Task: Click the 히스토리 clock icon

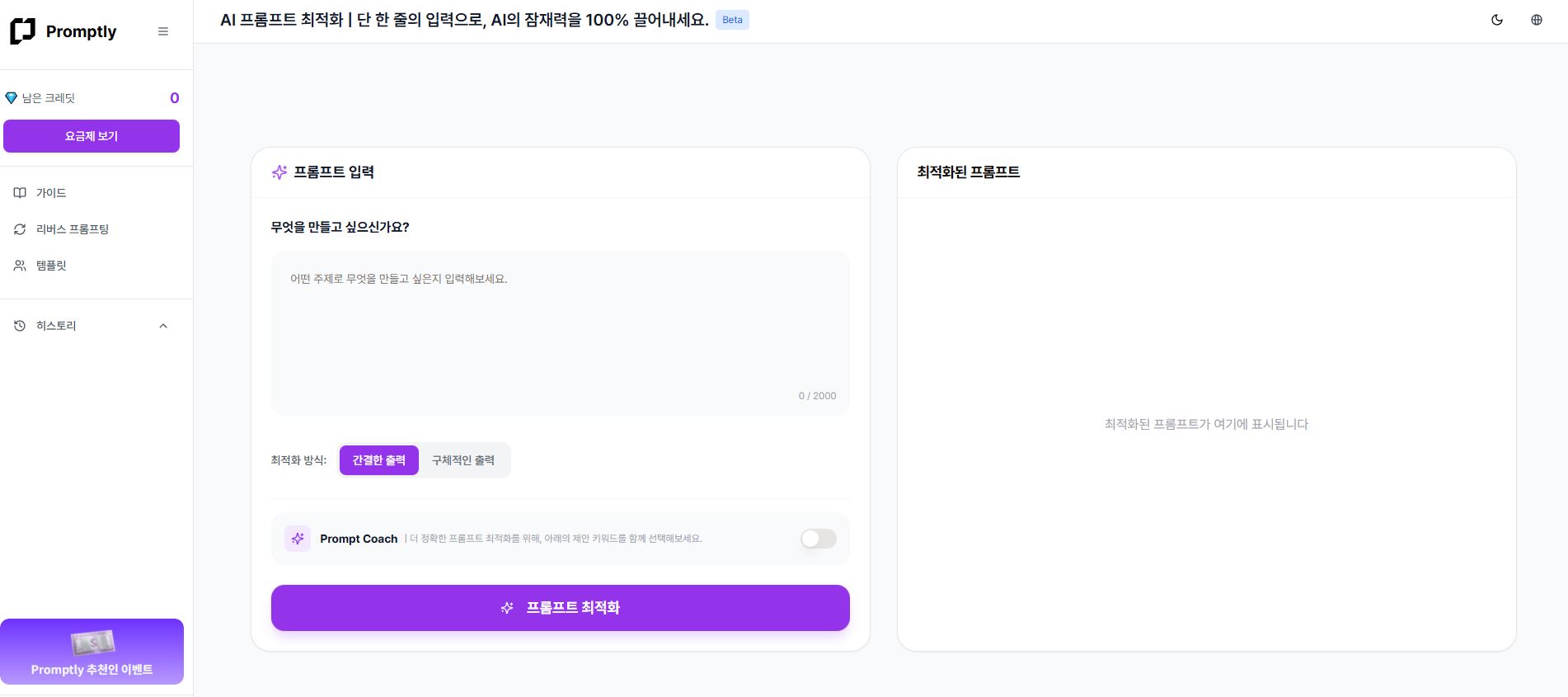Action: (x=20, y=326)
